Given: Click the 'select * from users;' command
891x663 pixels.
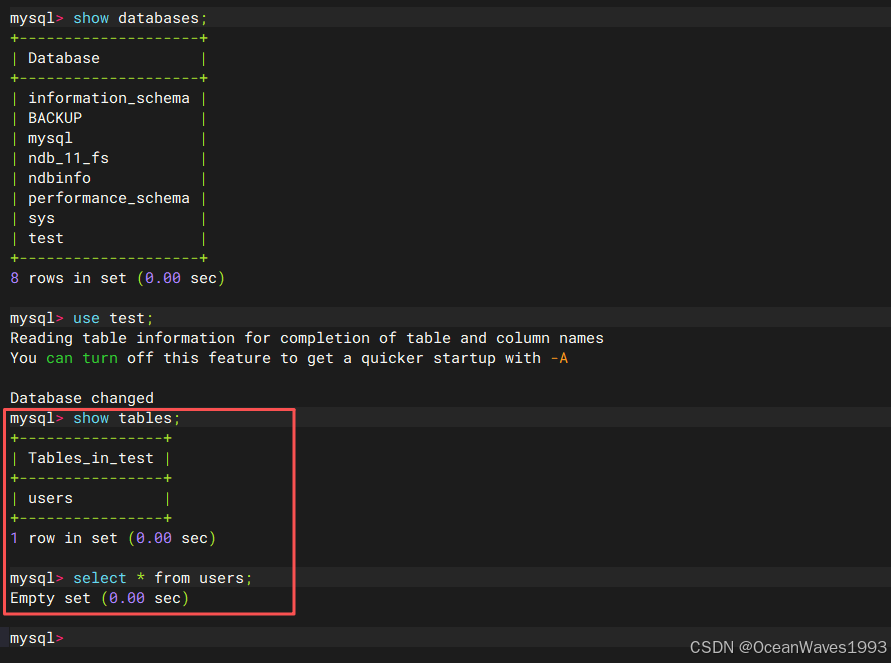Looking at the screenshot, I should tap(163, 578).
